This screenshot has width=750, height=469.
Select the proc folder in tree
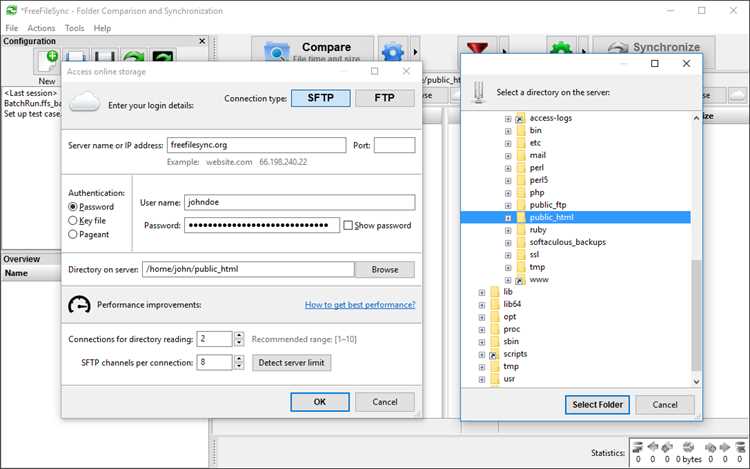coord(511,329)
